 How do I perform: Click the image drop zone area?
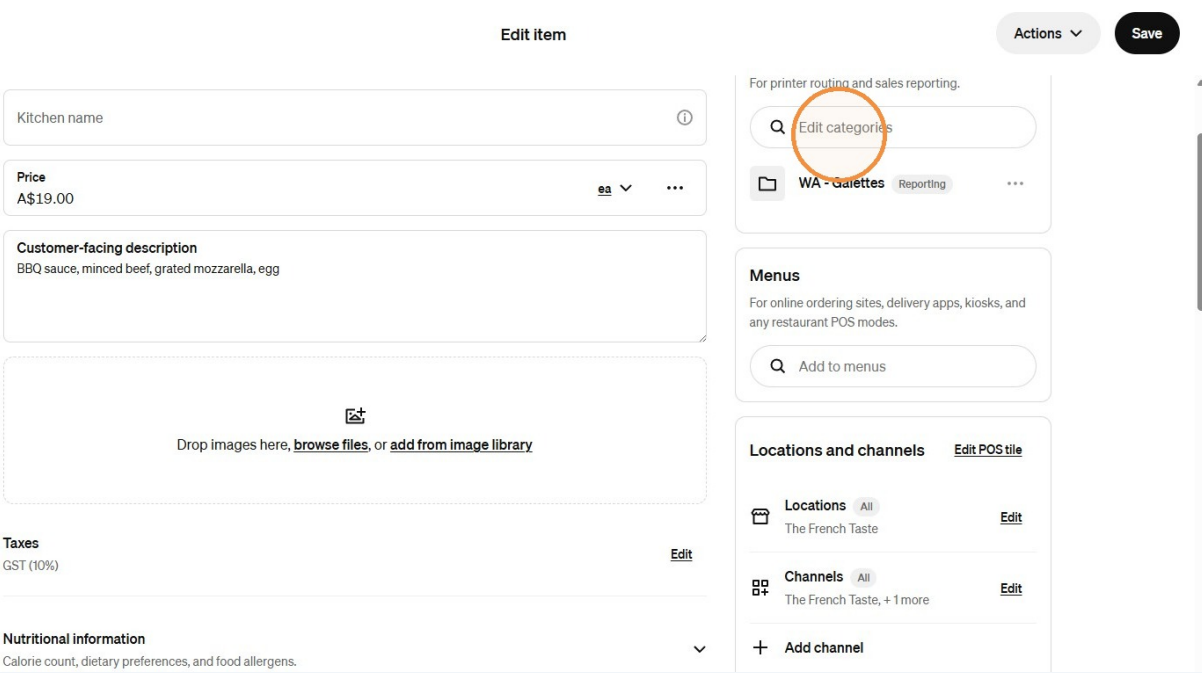pyautogui.click(x=355, y=430)
